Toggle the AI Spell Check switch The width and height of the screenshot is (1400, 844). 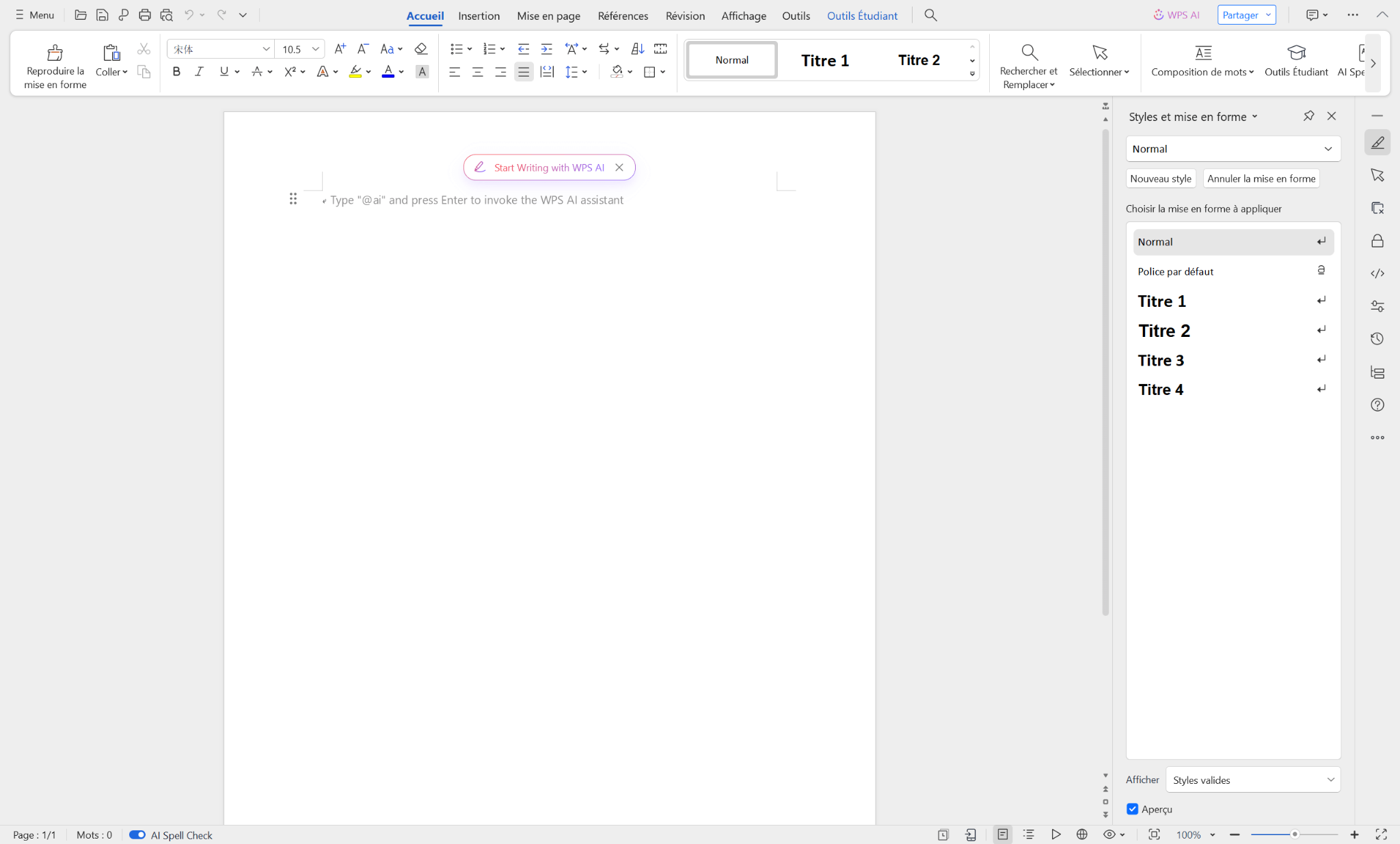(137, 834)
